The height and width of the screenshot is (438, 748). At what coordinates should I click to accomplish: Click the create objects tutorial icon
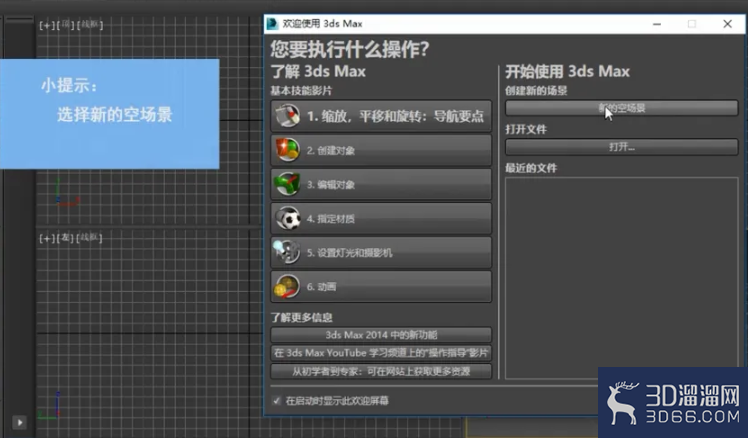pos(287,150)
